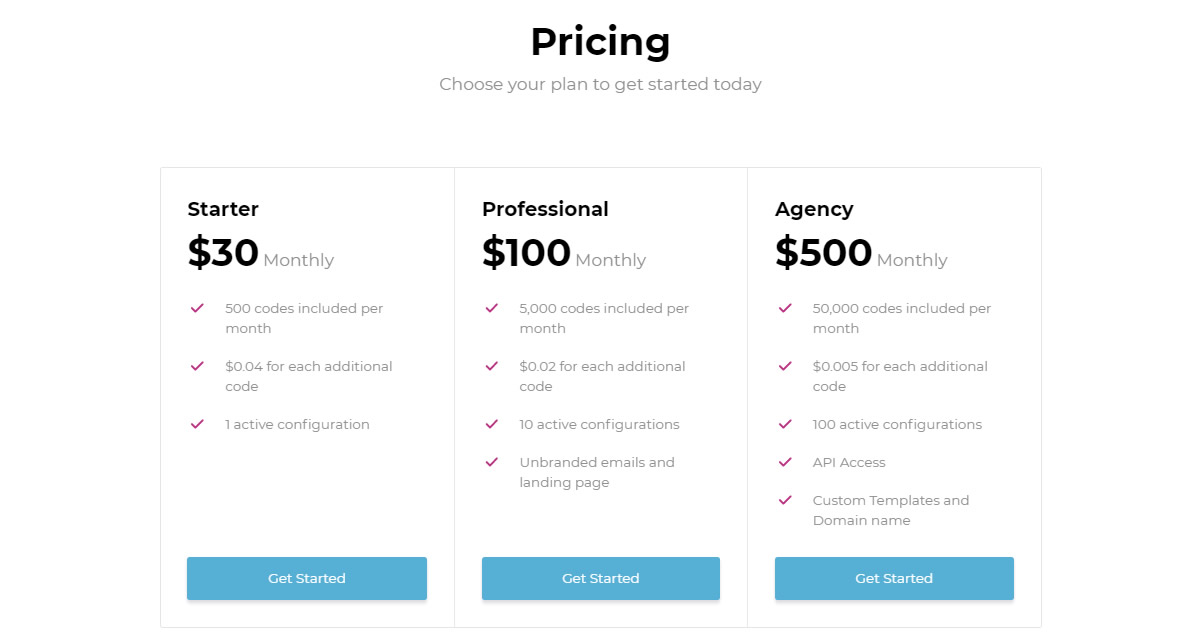The height and width of the screenshot is (641, 1203).
Task: Click checkmark beside 1 active configuration
Action: click(197, 424)
